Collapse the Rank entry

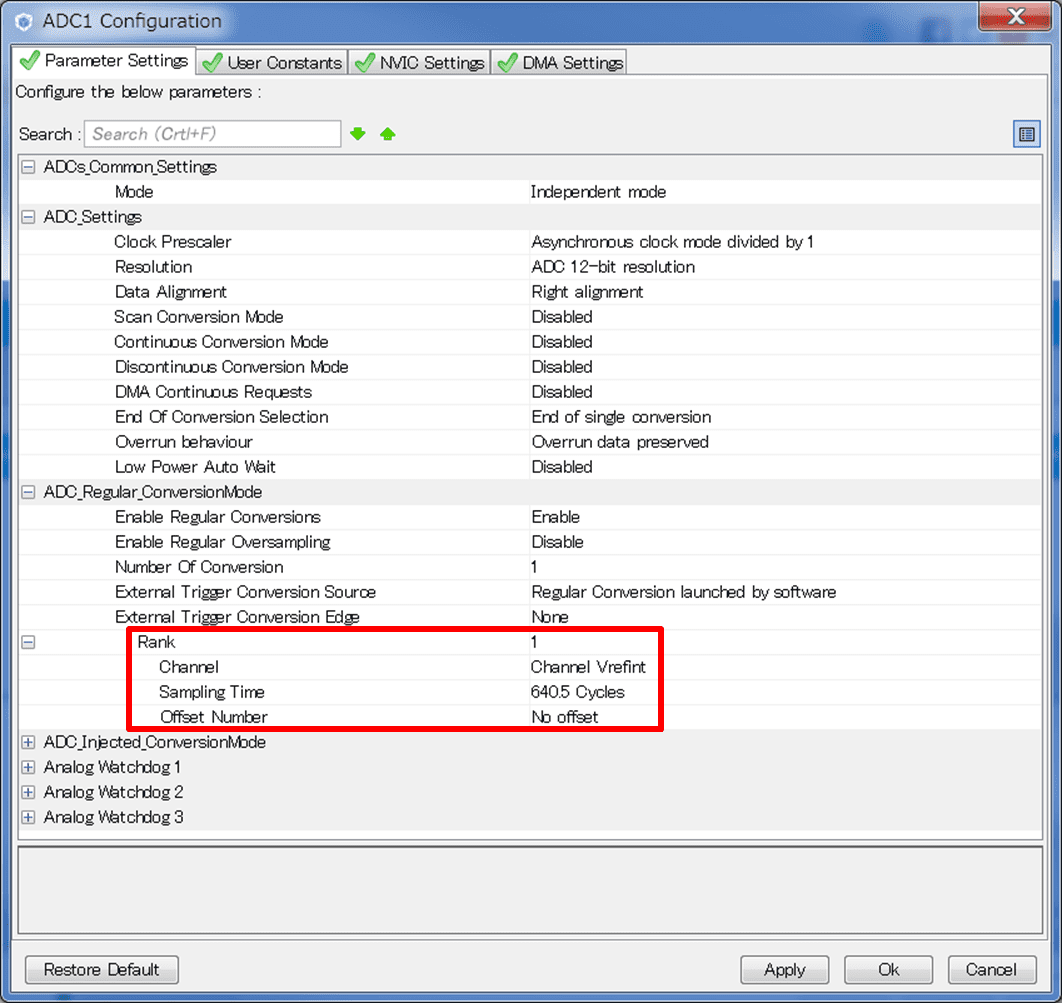(28, 642)
